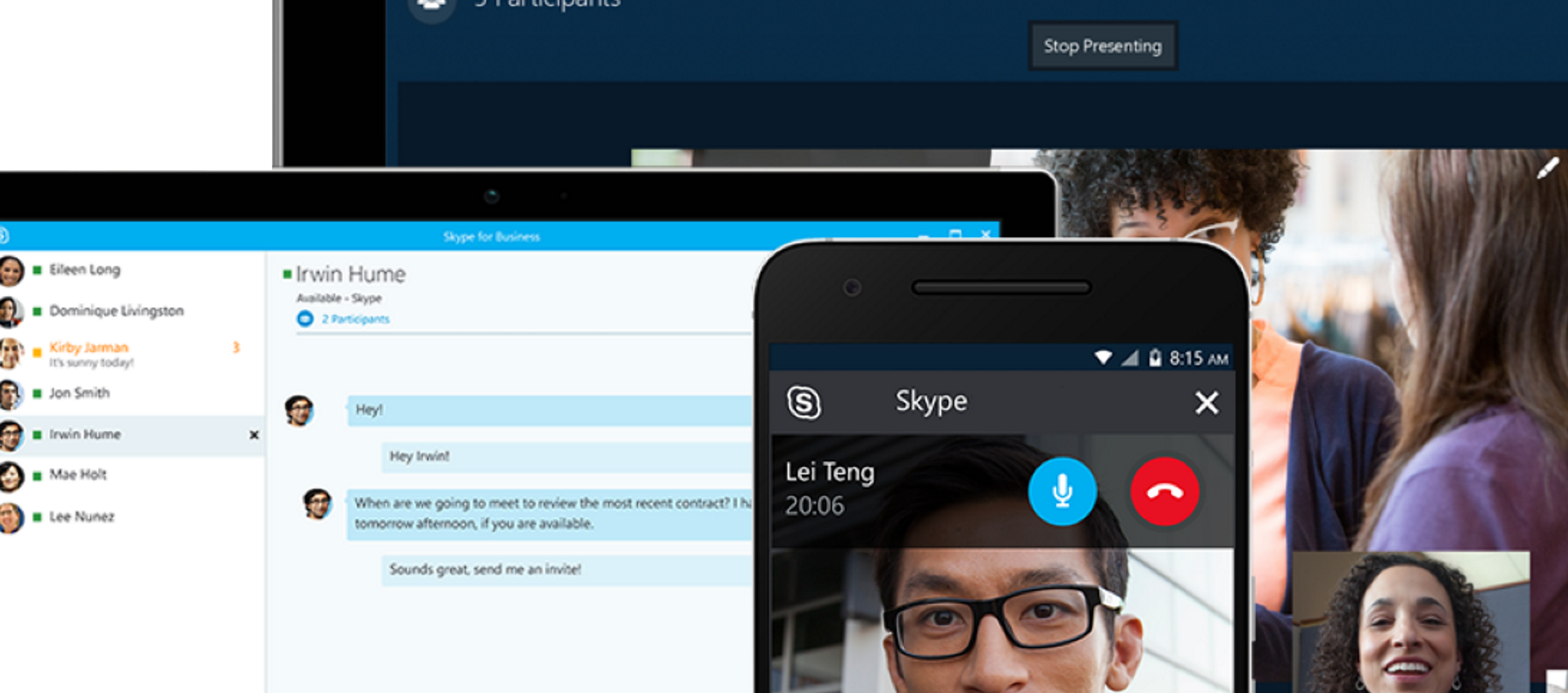Click the Sounds great, send me an invite message
The image size is (1568, 693).
pyautogui.click(x=485, y=570)
